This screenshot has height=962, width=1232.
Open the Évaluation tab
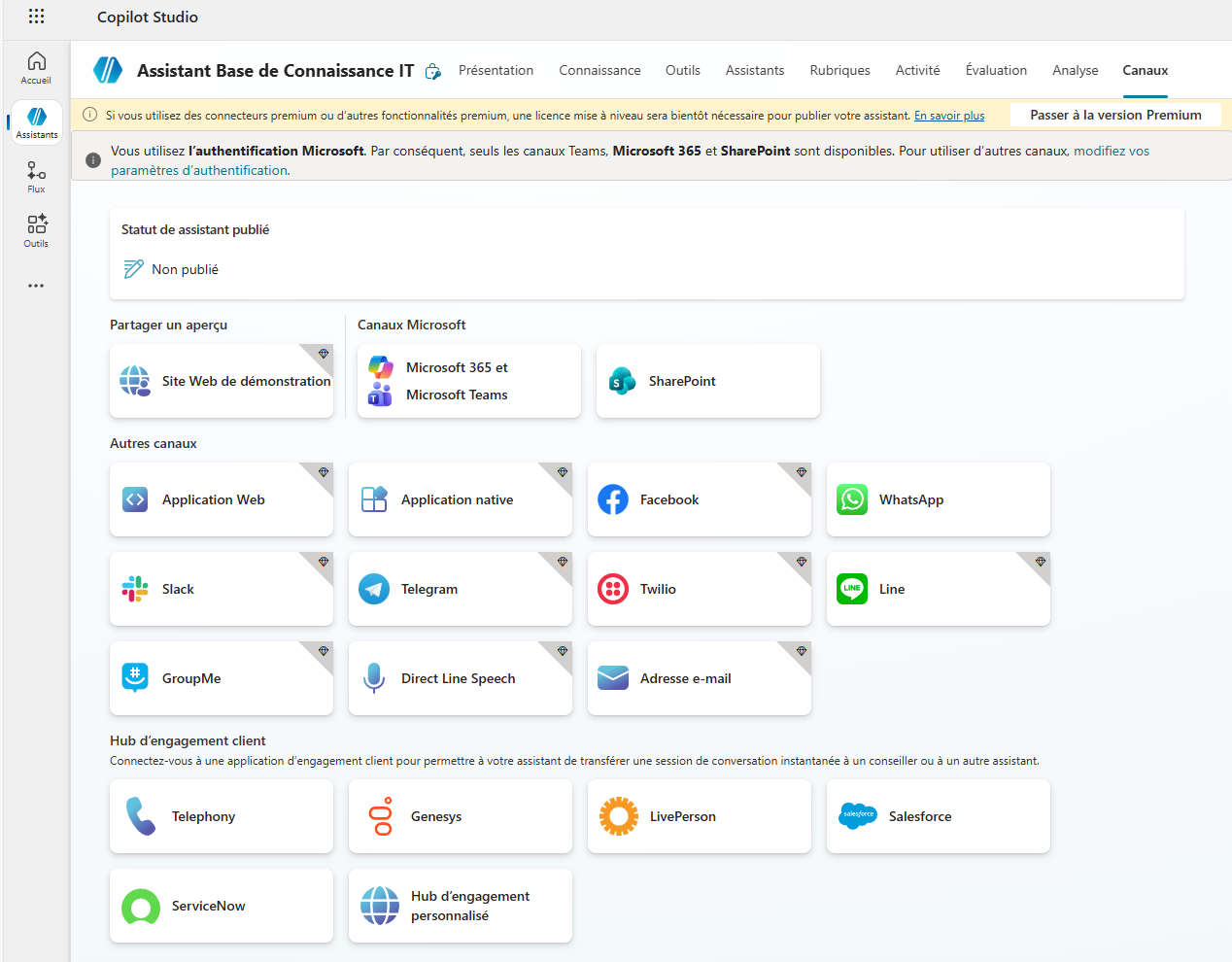996,70
